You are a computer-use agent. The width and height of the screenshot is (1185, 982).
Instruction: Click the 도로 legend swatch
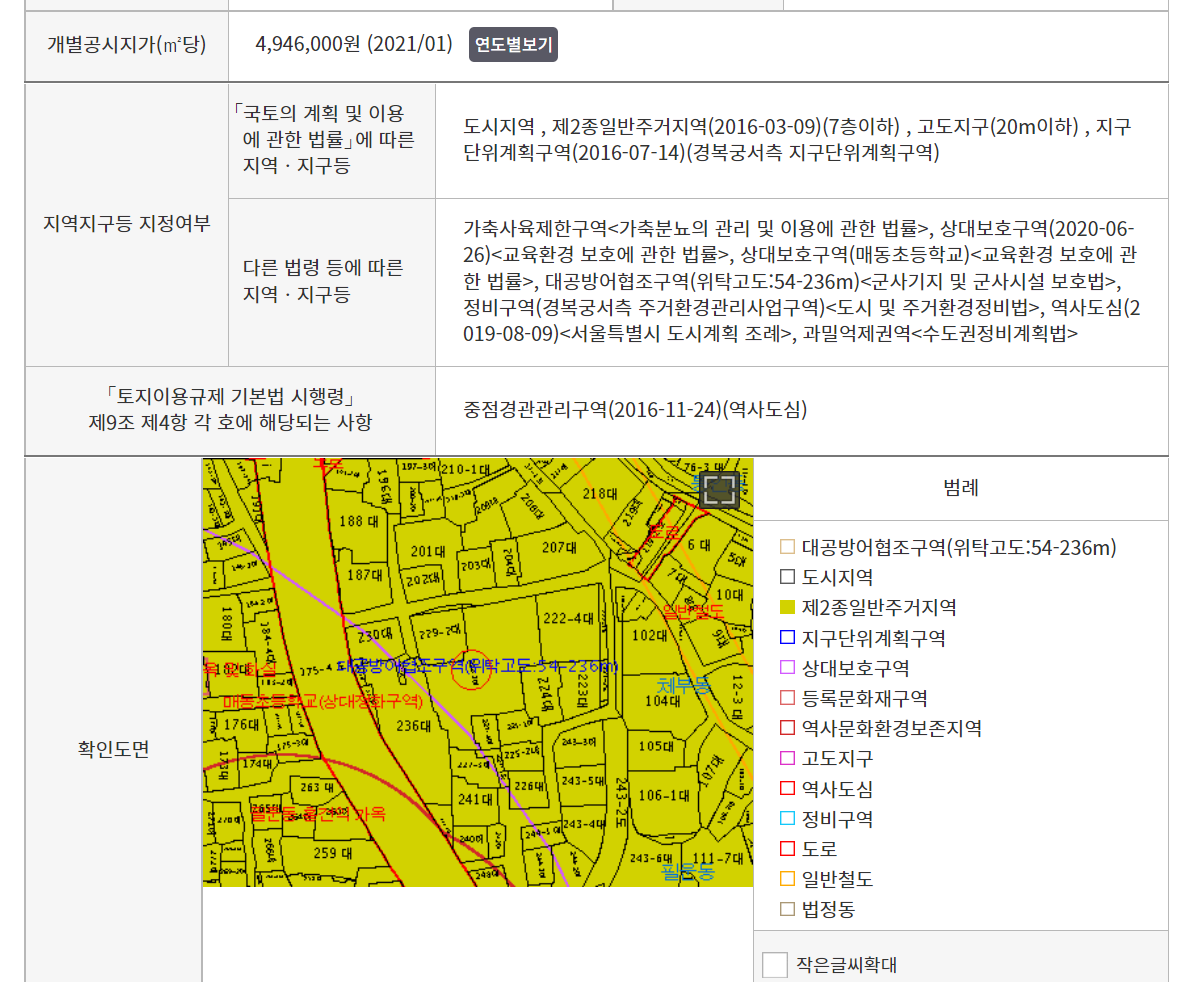787,848
